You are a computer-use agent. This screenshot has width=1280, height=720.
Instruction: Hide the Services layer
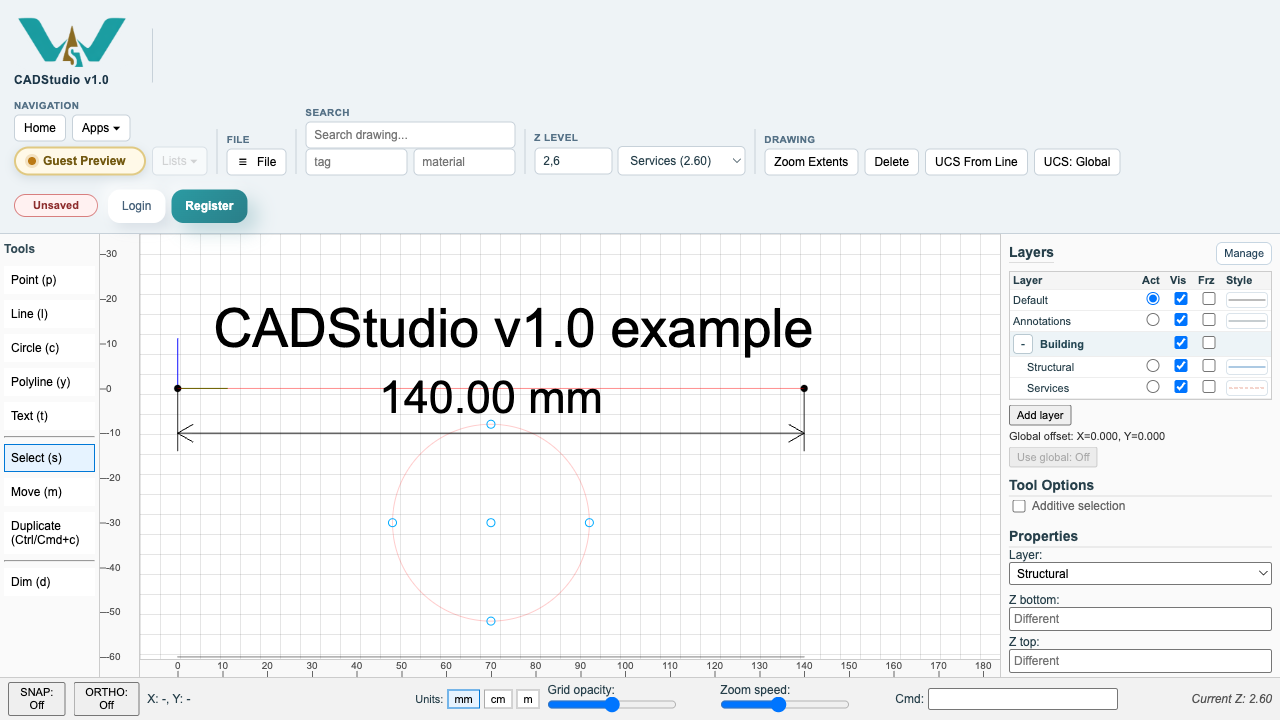pos(1181,386)
